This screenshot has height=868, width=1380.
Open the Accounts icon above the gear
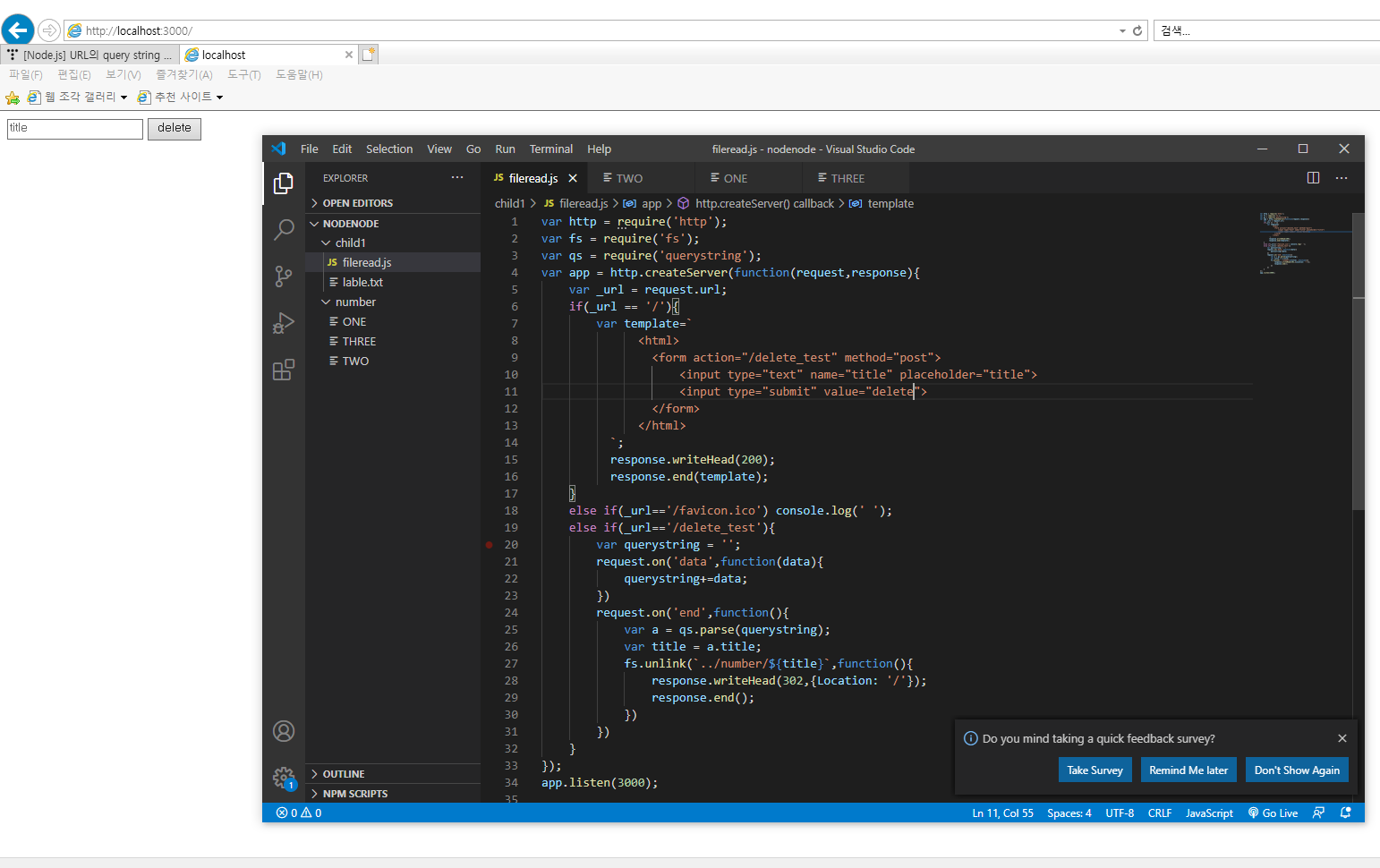pos(284,731)
